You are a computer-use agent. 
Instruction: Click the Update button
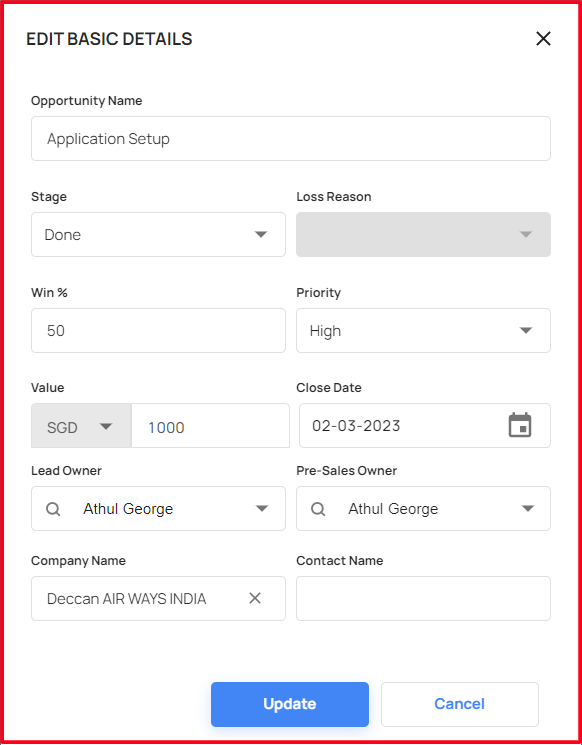(x=290, y=704)
